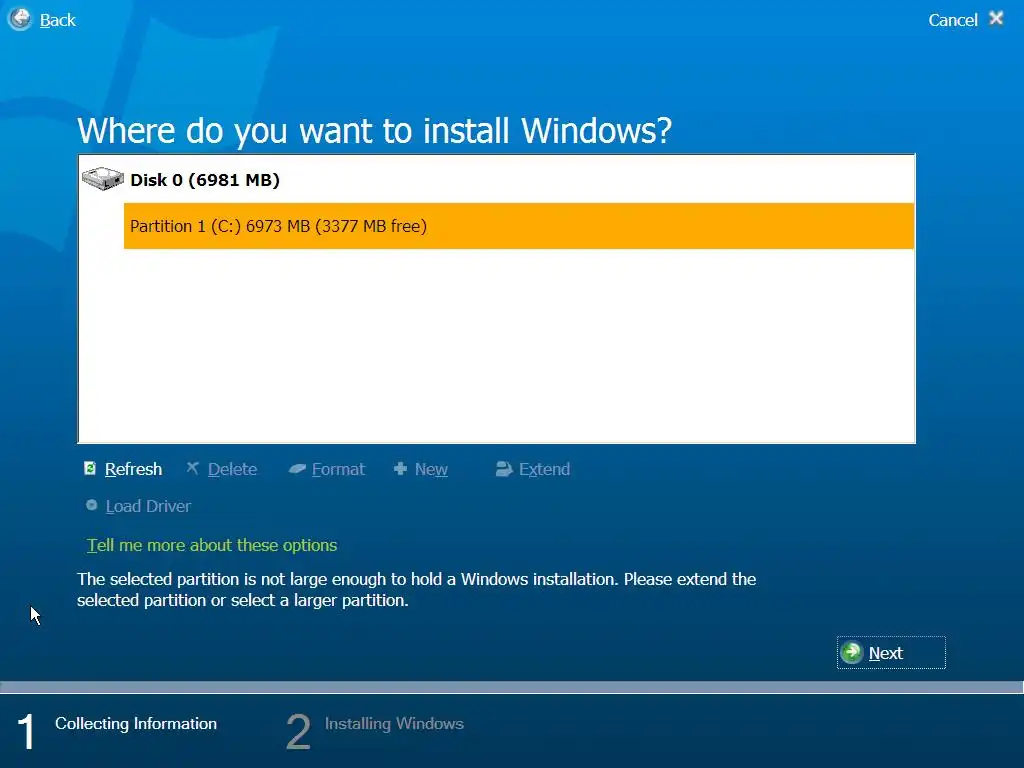Choose the New partition label

pyautogui.click(x=431, y=469)
